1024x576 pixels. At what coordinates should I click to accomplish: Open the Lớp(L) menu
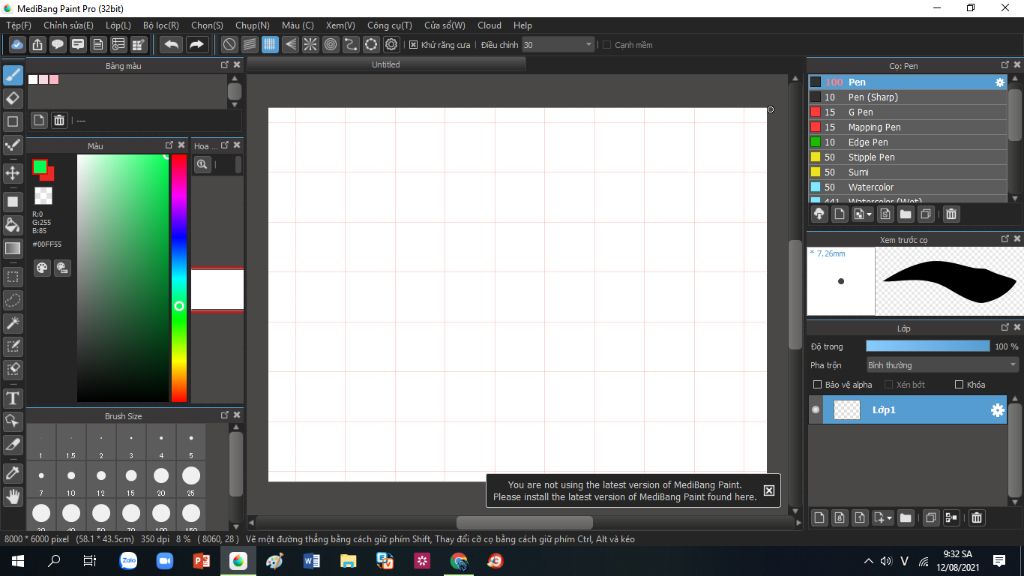[118, 25]
